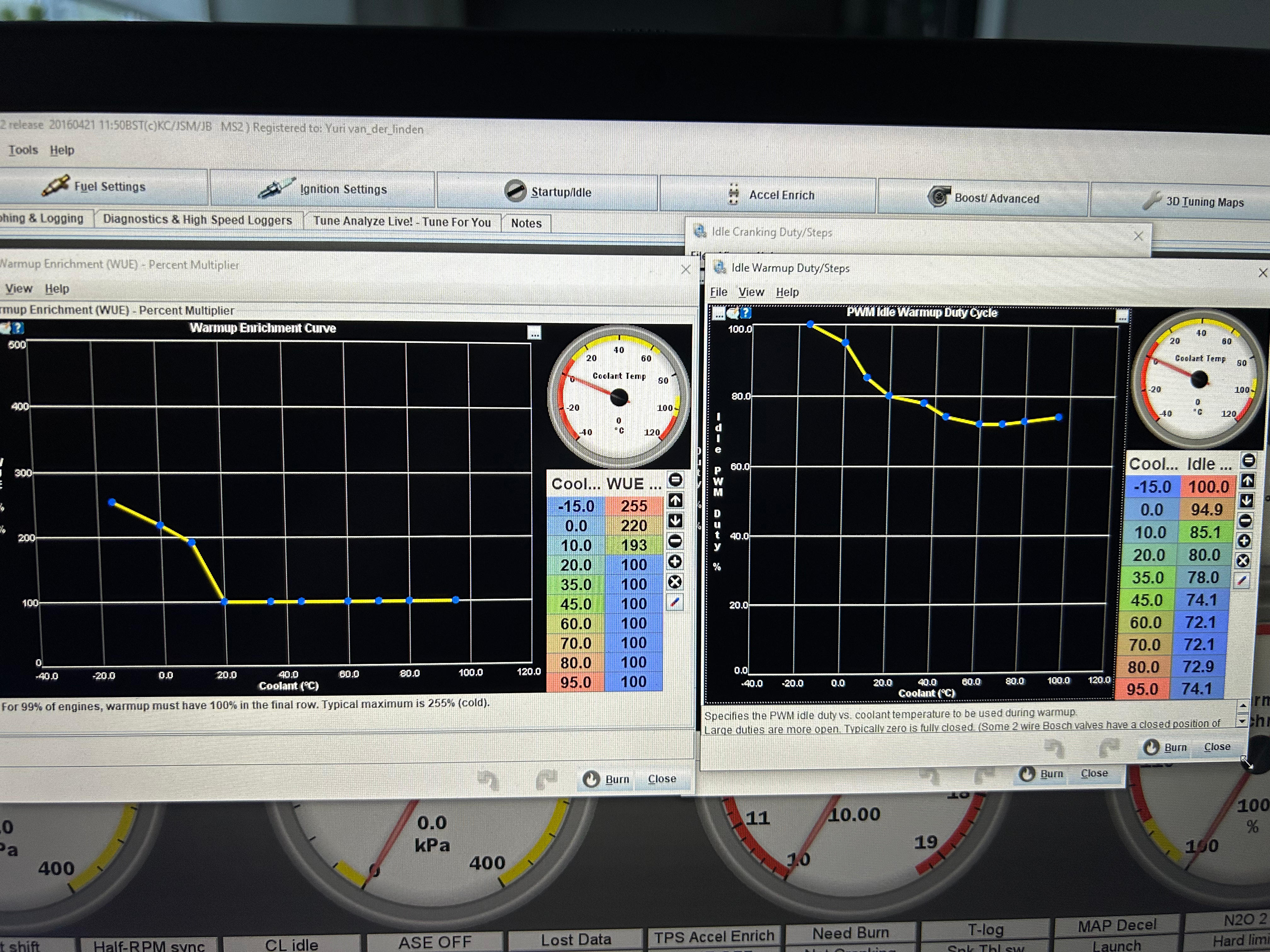Click scroll-up arrow of Idle Warmup description
1270x952 pixels.
tap(1243, 705)
